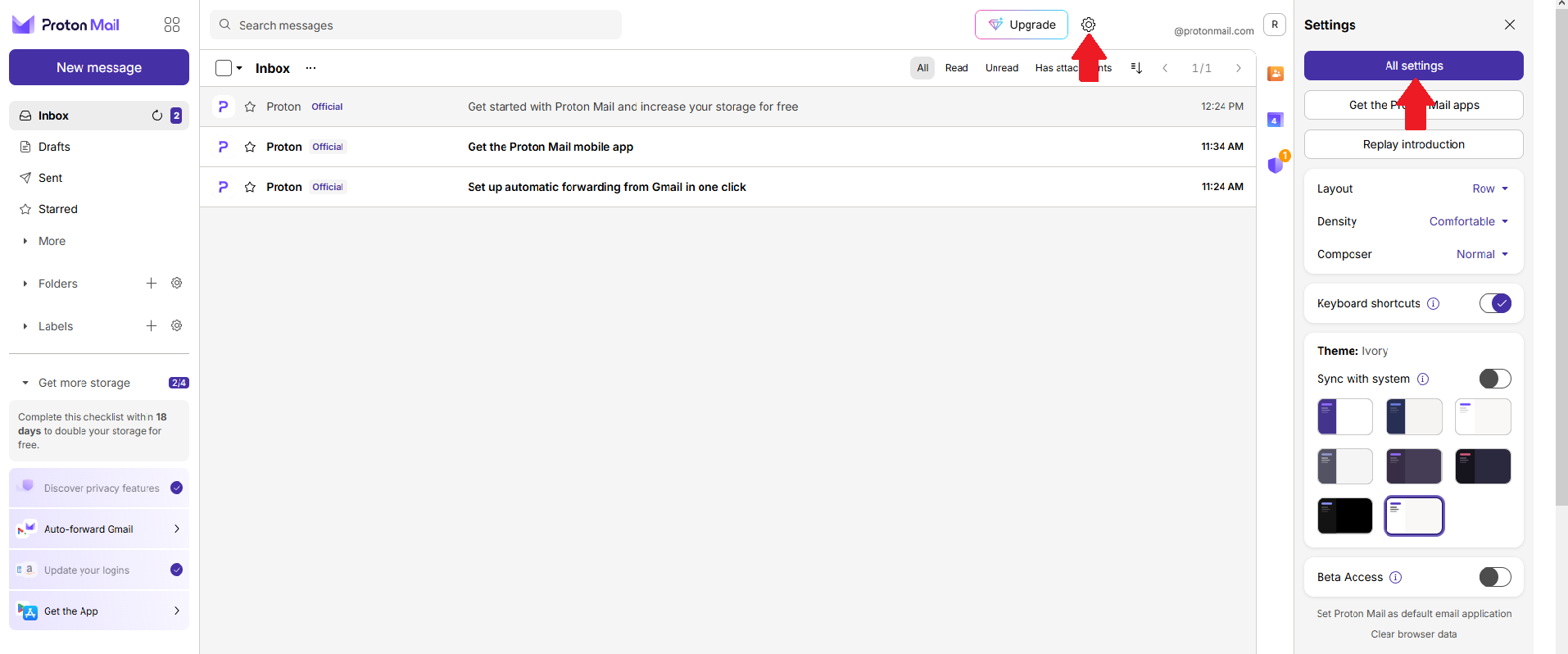Screen dimensions: 1568x654
Task: Open the Proton apps grid switcher
Action: pyautogui.click(x=172, y=25)
